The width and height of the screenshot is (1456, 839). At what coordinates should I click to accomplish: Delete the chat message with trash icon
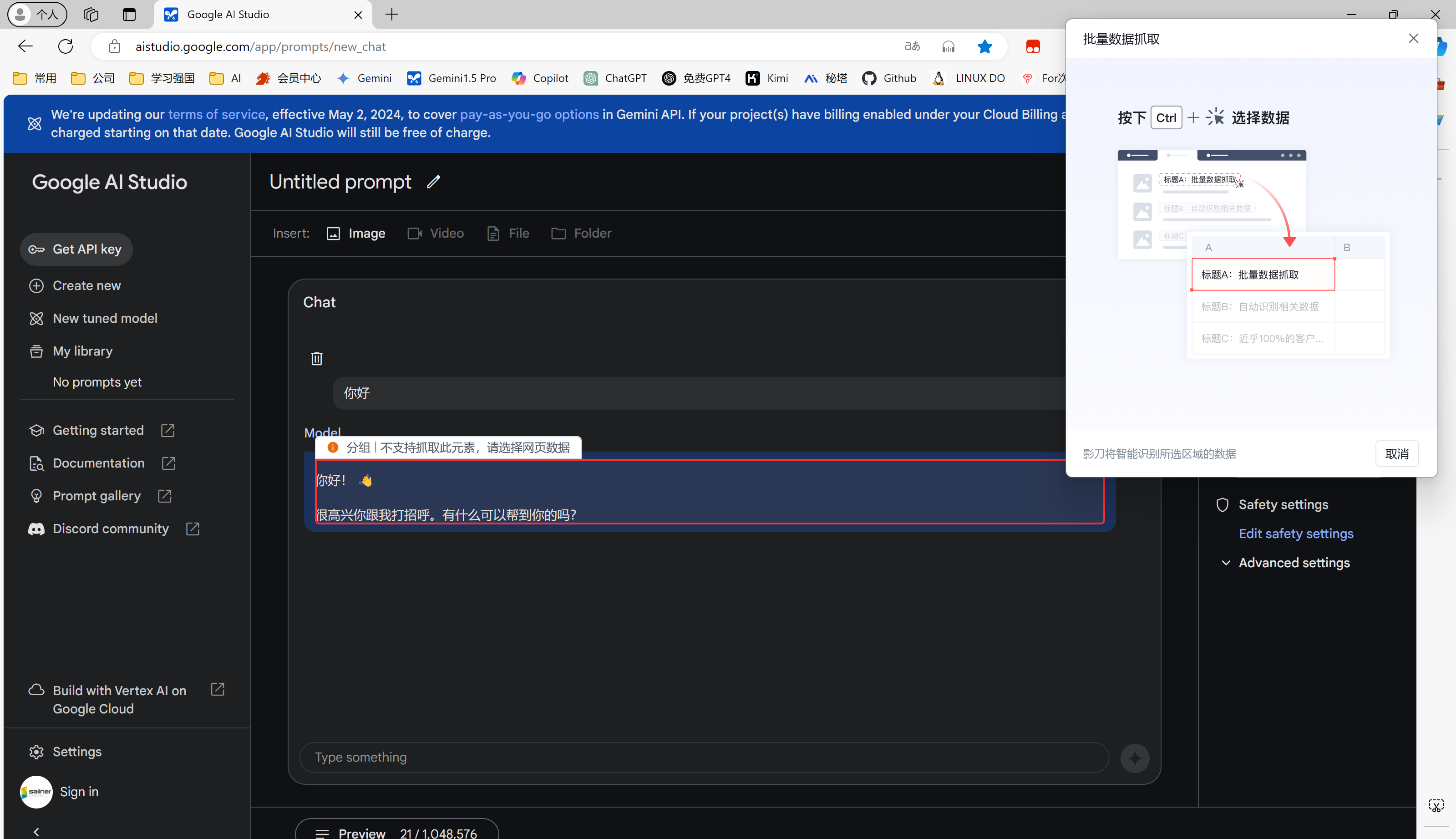[x=316, y=358]
